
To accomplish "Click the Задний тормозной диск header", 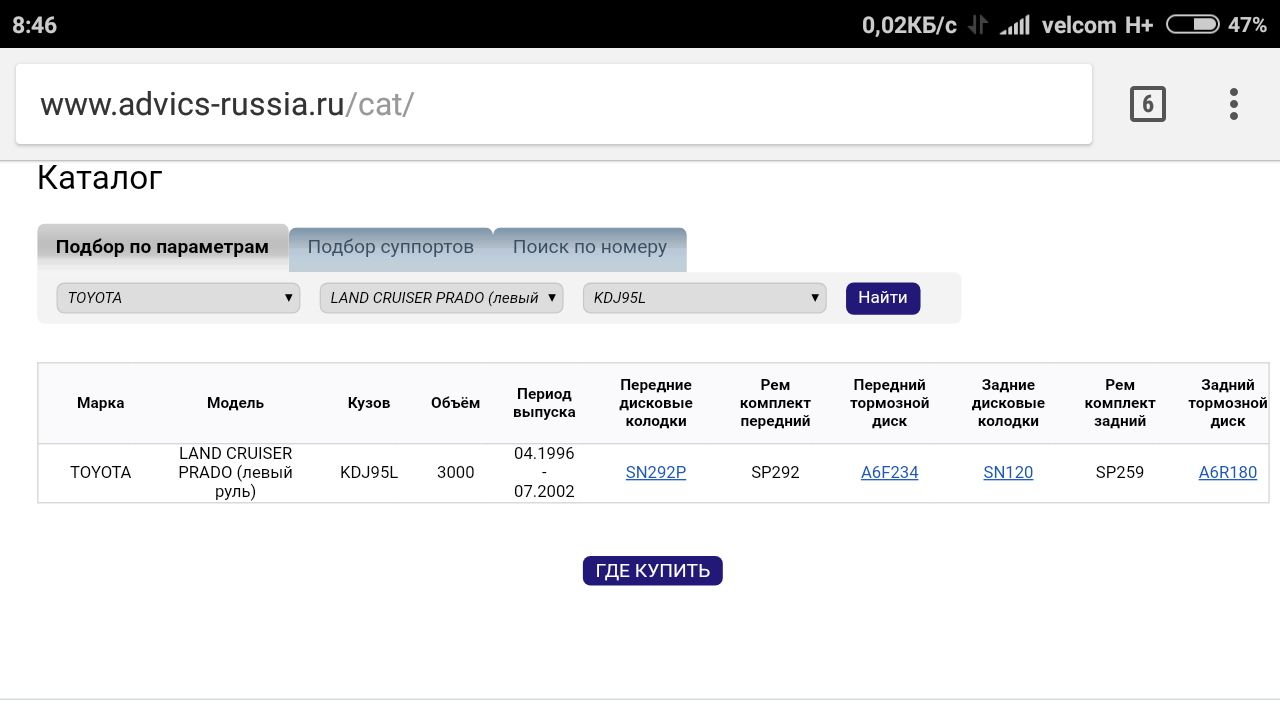I will 1228,403.
